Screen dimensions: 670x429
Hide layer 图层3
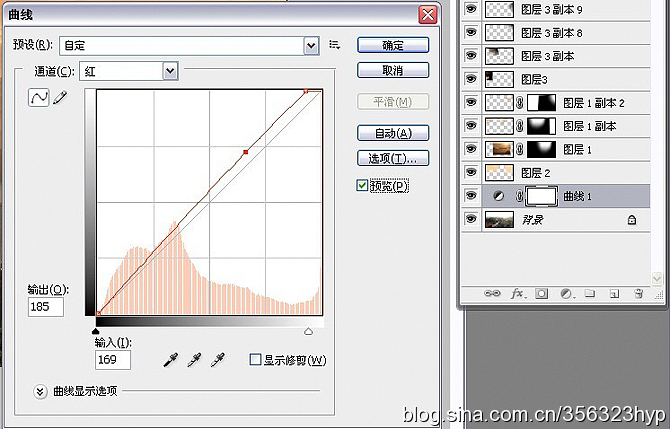pos(471,79)
